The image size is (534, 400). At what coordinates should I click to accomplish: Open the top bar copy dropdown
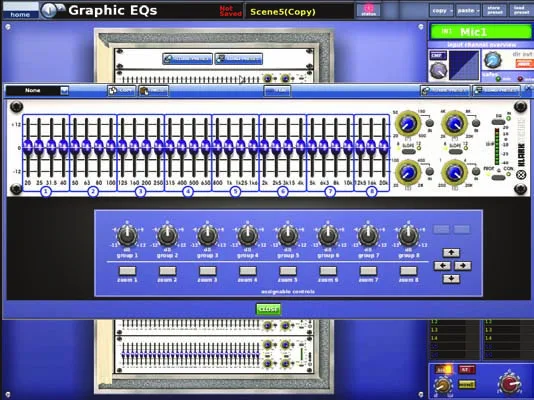click(x=441, y=11)
